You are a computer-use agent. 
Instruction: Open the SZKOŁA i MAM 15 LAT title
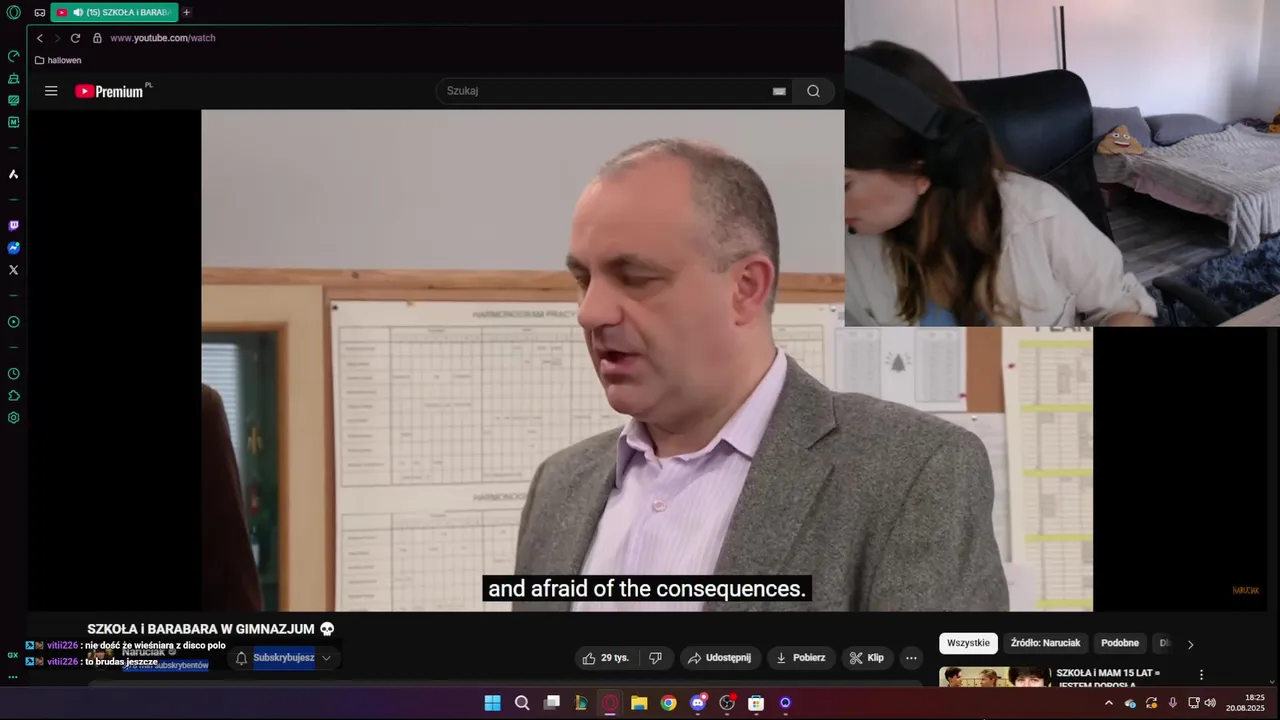[1108, 679]
